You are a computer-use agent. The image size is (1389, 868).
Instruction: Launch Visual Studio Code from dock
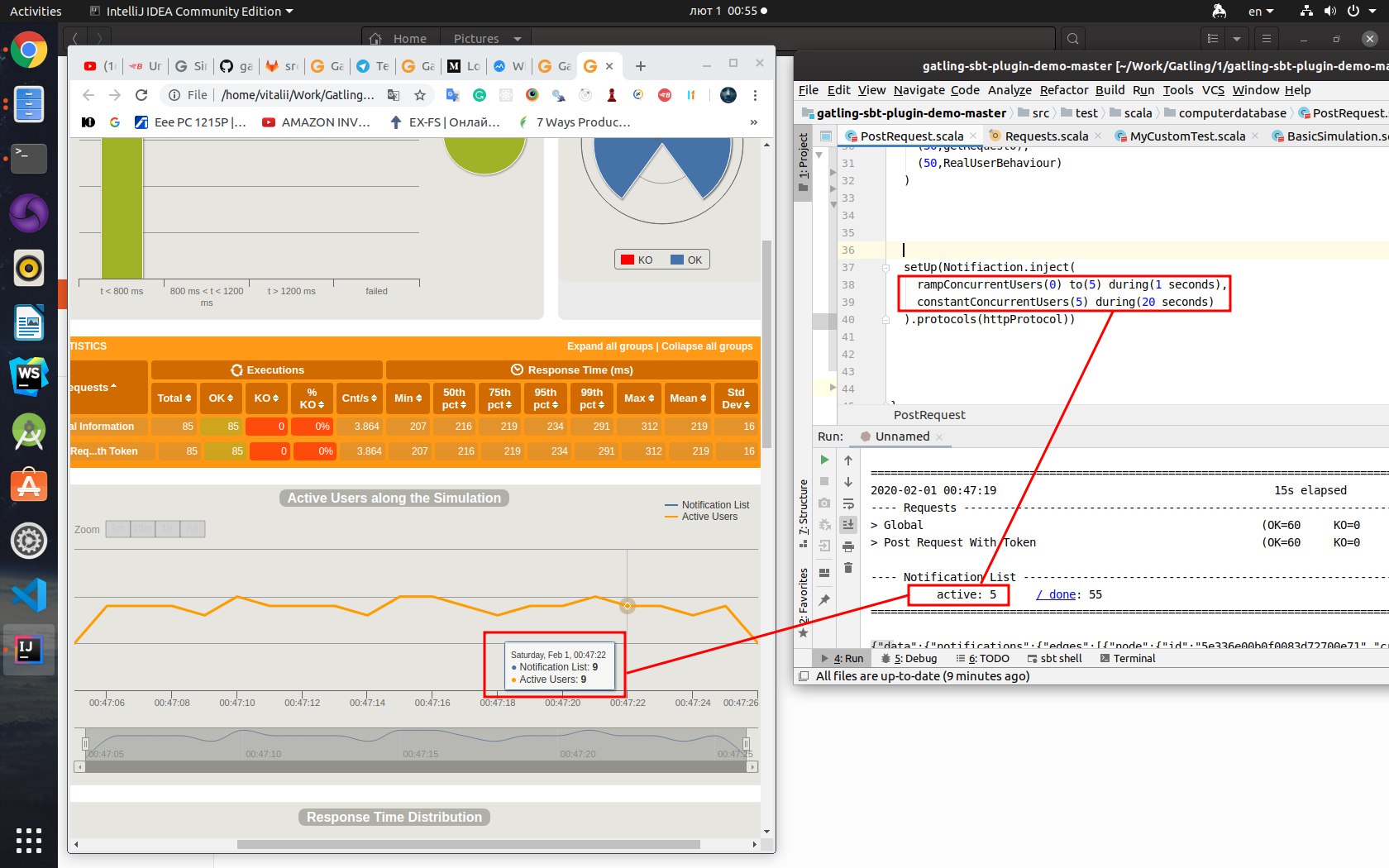point(28,595)
